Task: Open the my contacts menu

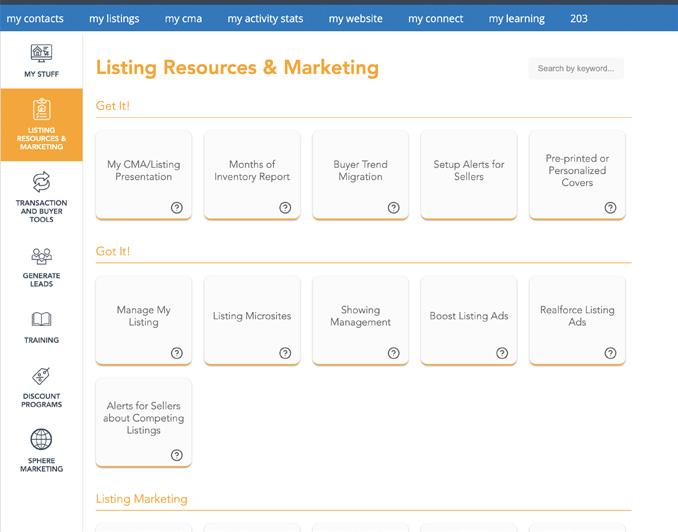Action: 35,18
